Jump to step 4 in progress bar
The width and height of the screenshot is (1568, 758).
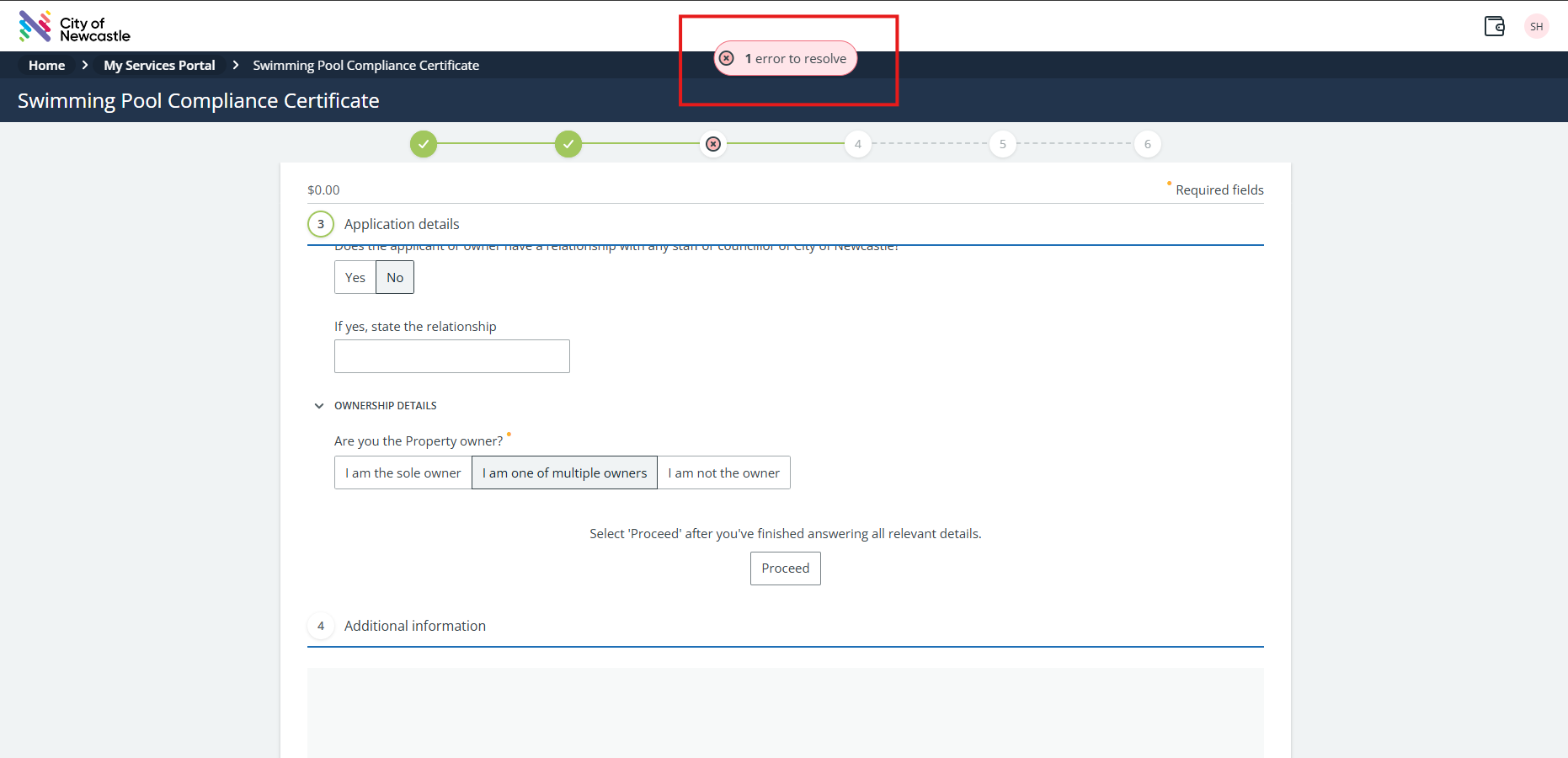click(x=857, y=144)
